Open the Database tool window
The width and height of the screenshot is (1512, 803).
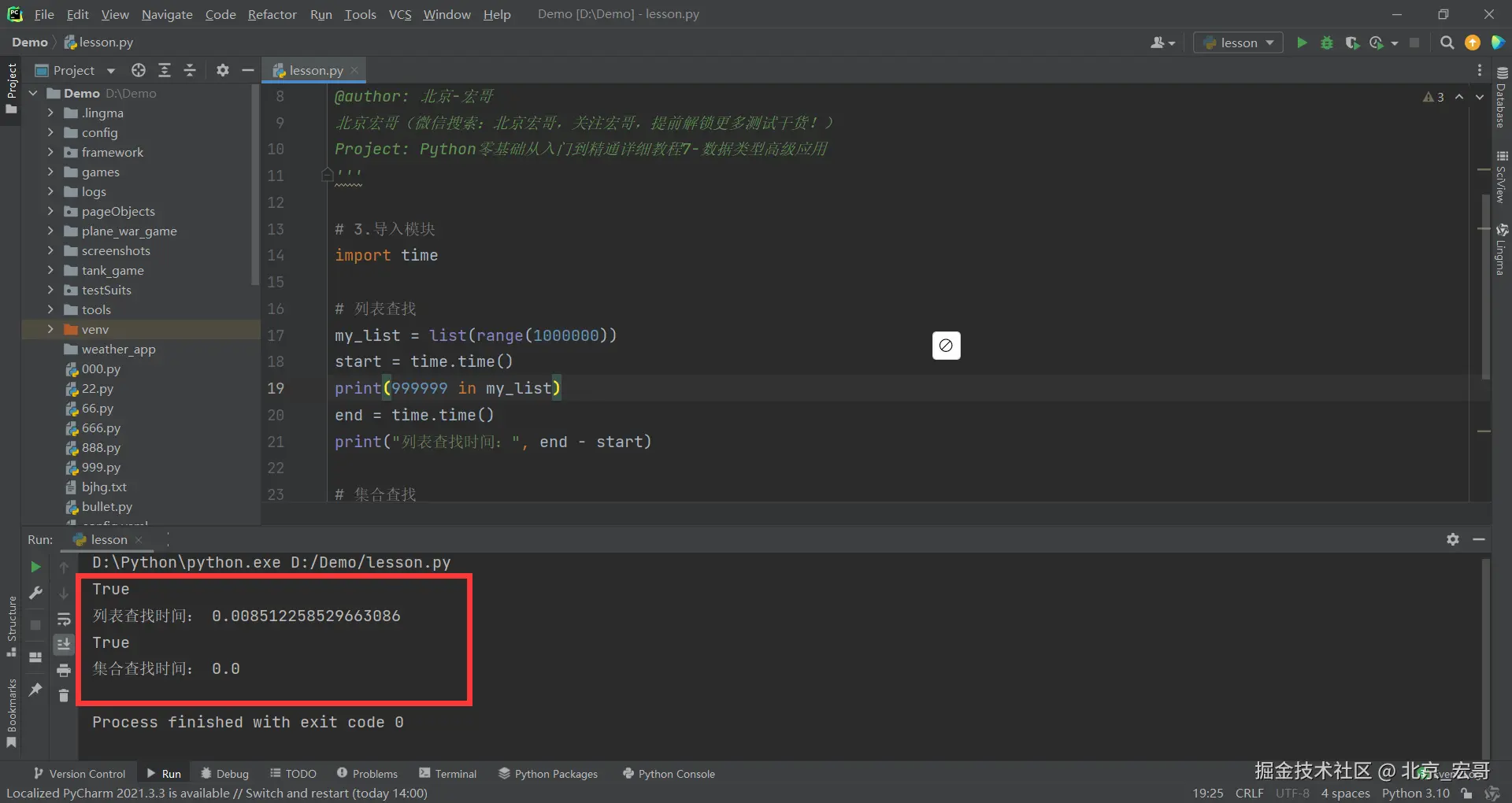[1502, 96]
